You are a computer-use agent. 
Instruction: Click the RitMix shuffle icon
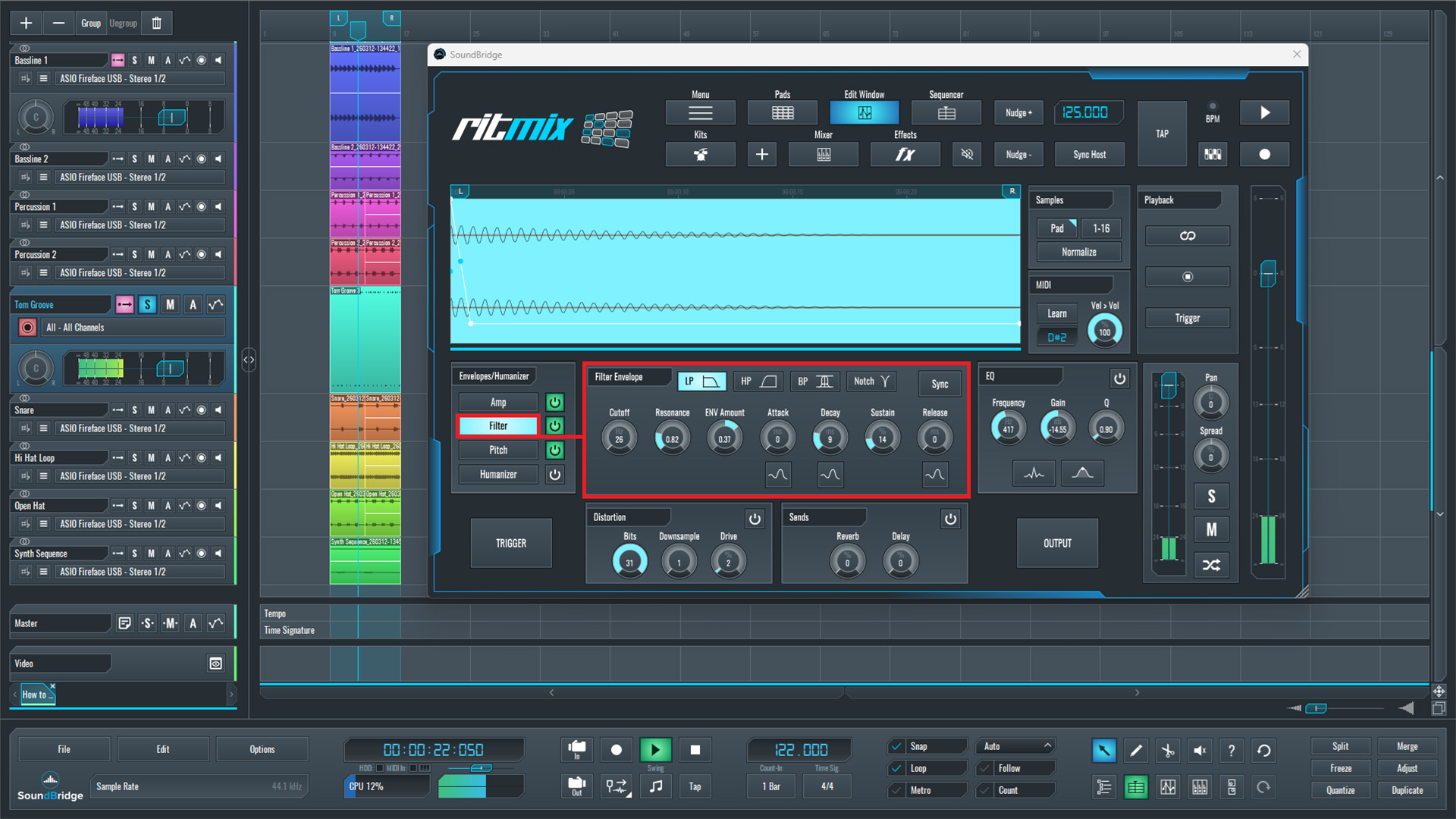coord(1211,565)
